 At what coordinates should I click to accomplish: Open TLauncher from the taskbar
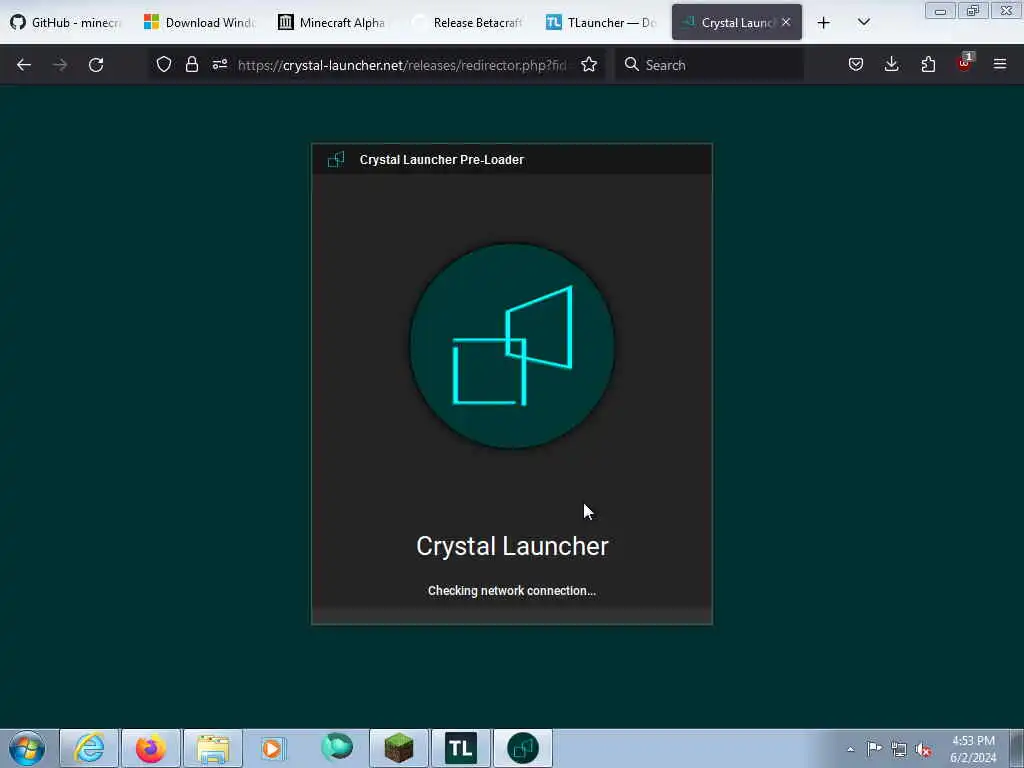[461, 748]
